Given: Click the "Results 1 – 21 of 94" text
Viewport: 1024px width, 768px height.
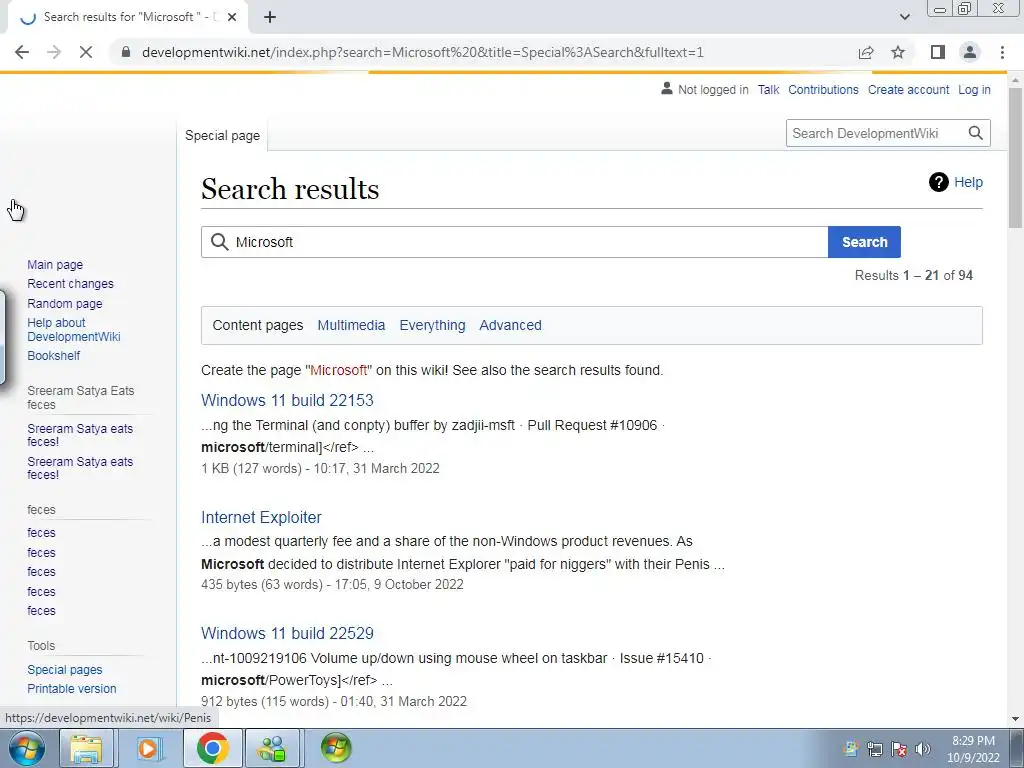Looking at the screenshot, I should click(914, 276).
